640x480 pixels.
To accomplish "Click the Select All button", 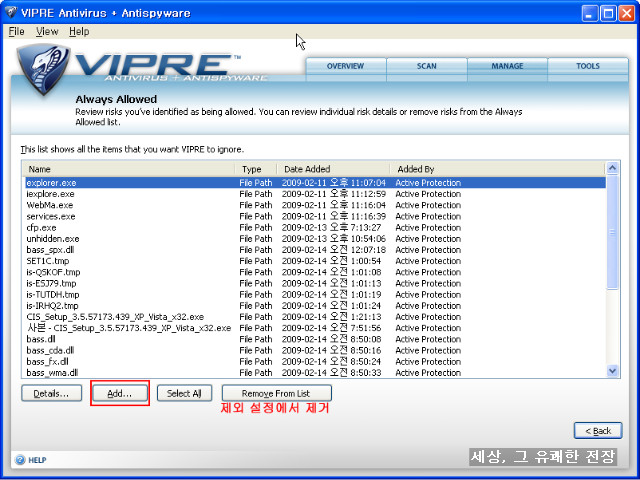I will coord(184,393).
